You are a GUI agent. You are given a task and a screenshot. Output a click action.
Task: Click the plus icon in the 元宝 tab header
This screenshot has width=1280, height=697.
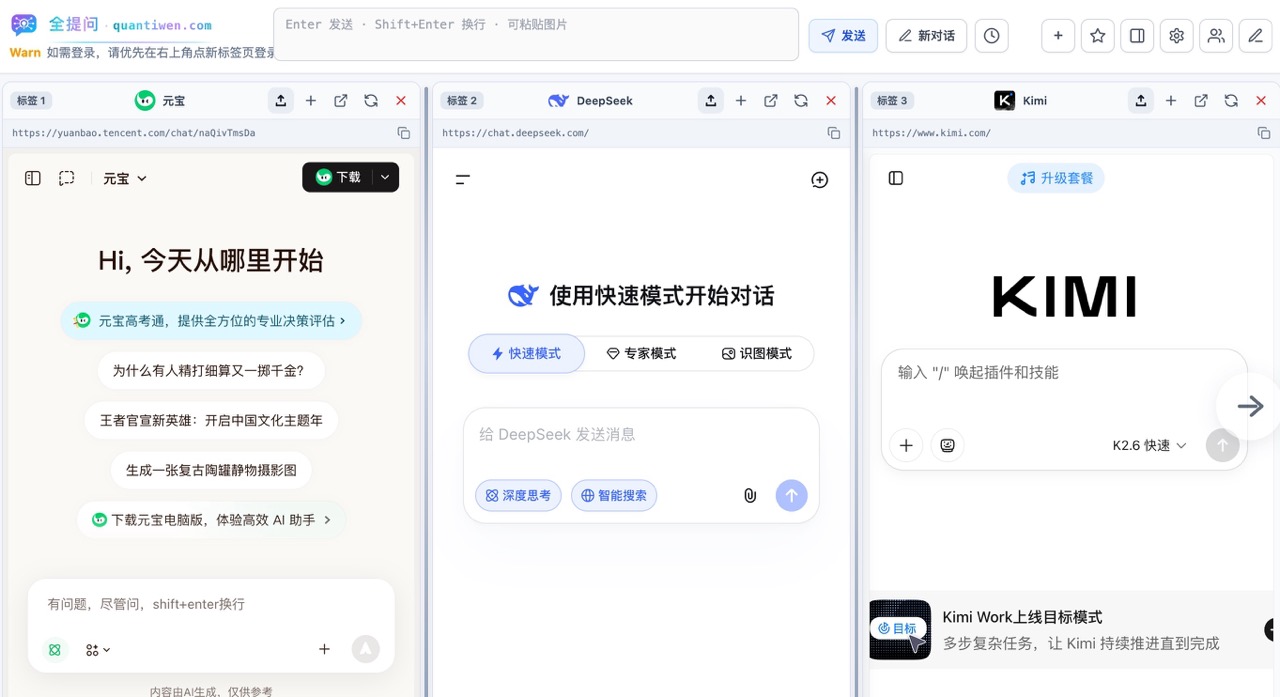click(311, 101)
